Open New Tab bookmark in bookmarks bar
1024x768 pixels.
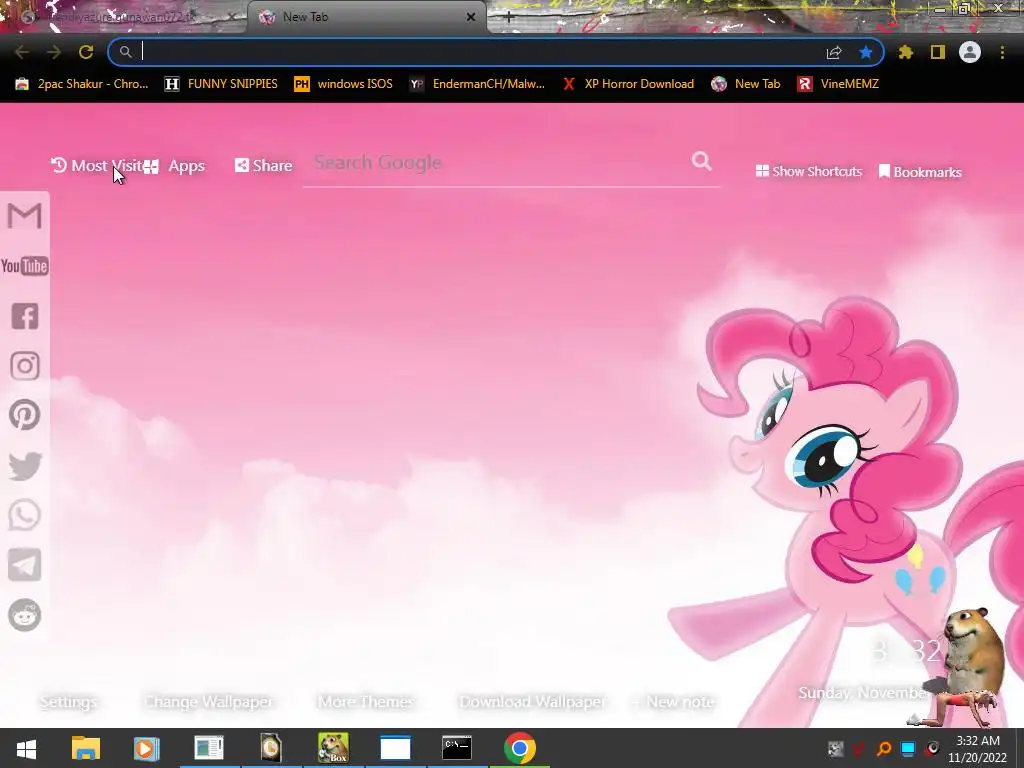tap(746, 84)
